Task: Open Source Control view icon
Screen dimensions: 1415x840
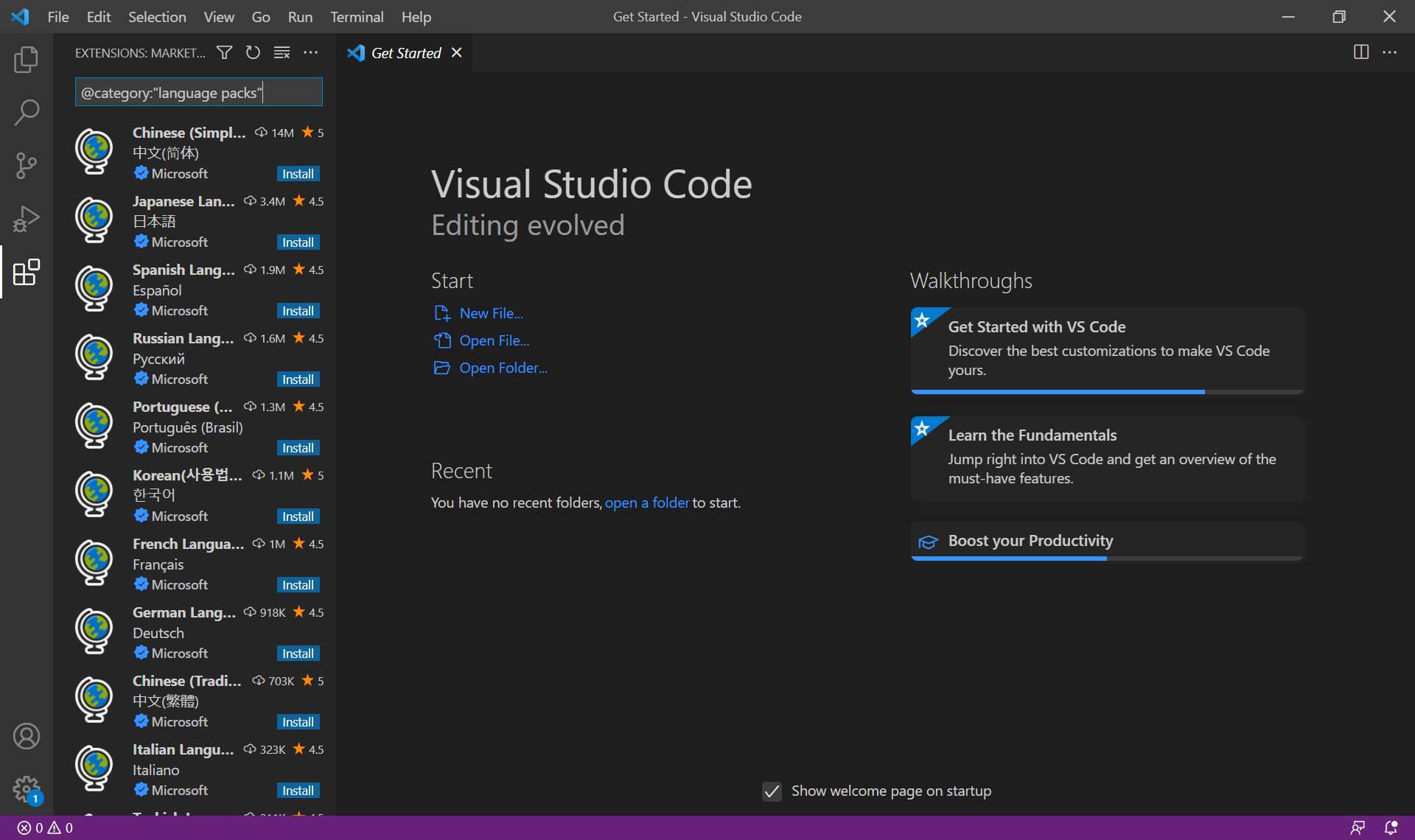Action: click(x=27, y=166)
